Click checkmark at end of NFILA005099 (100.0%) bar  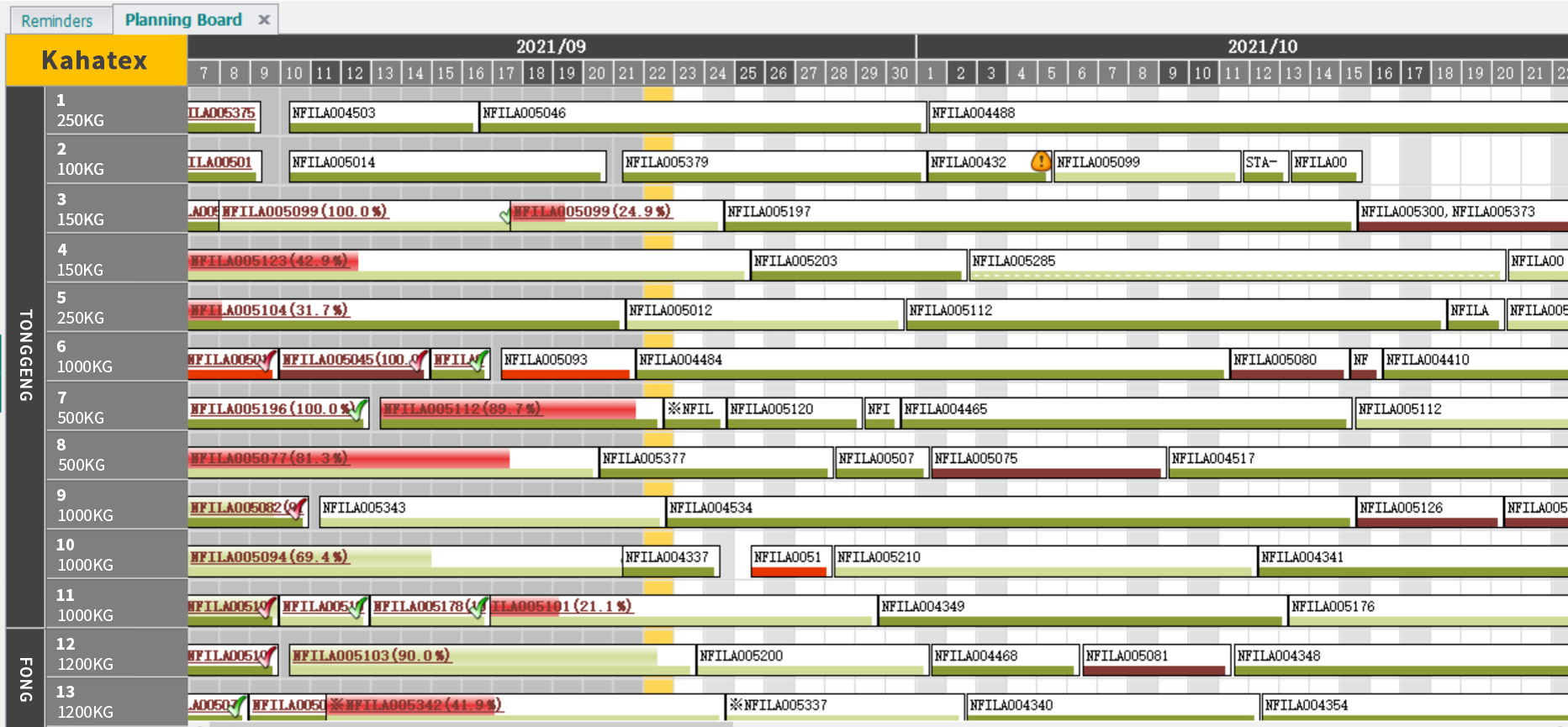tap(505, 215)
